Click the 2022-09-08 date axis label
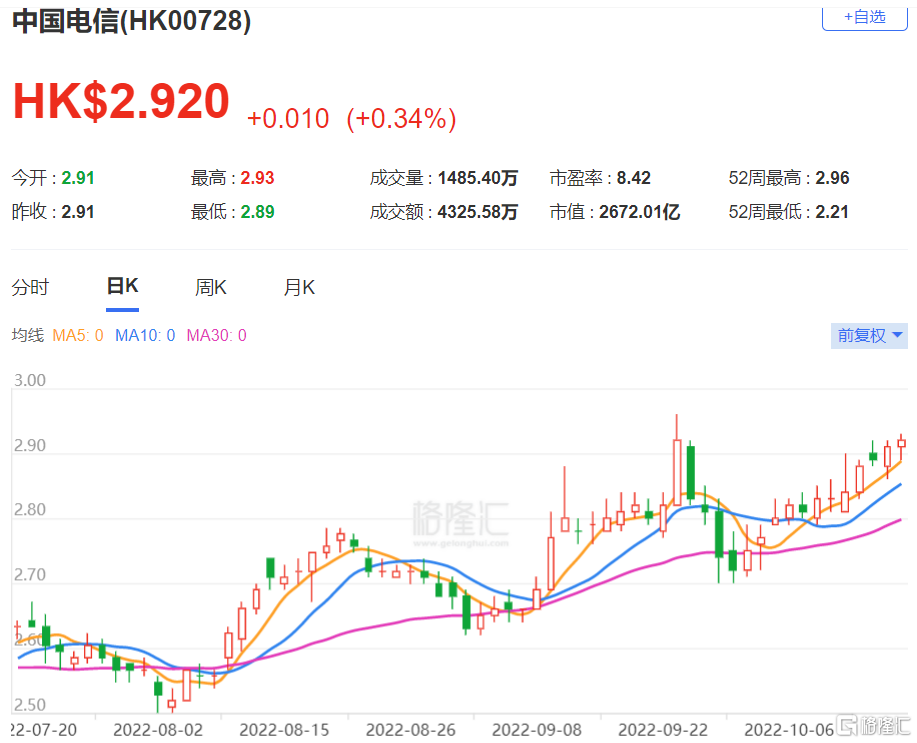 click(537, 730)
